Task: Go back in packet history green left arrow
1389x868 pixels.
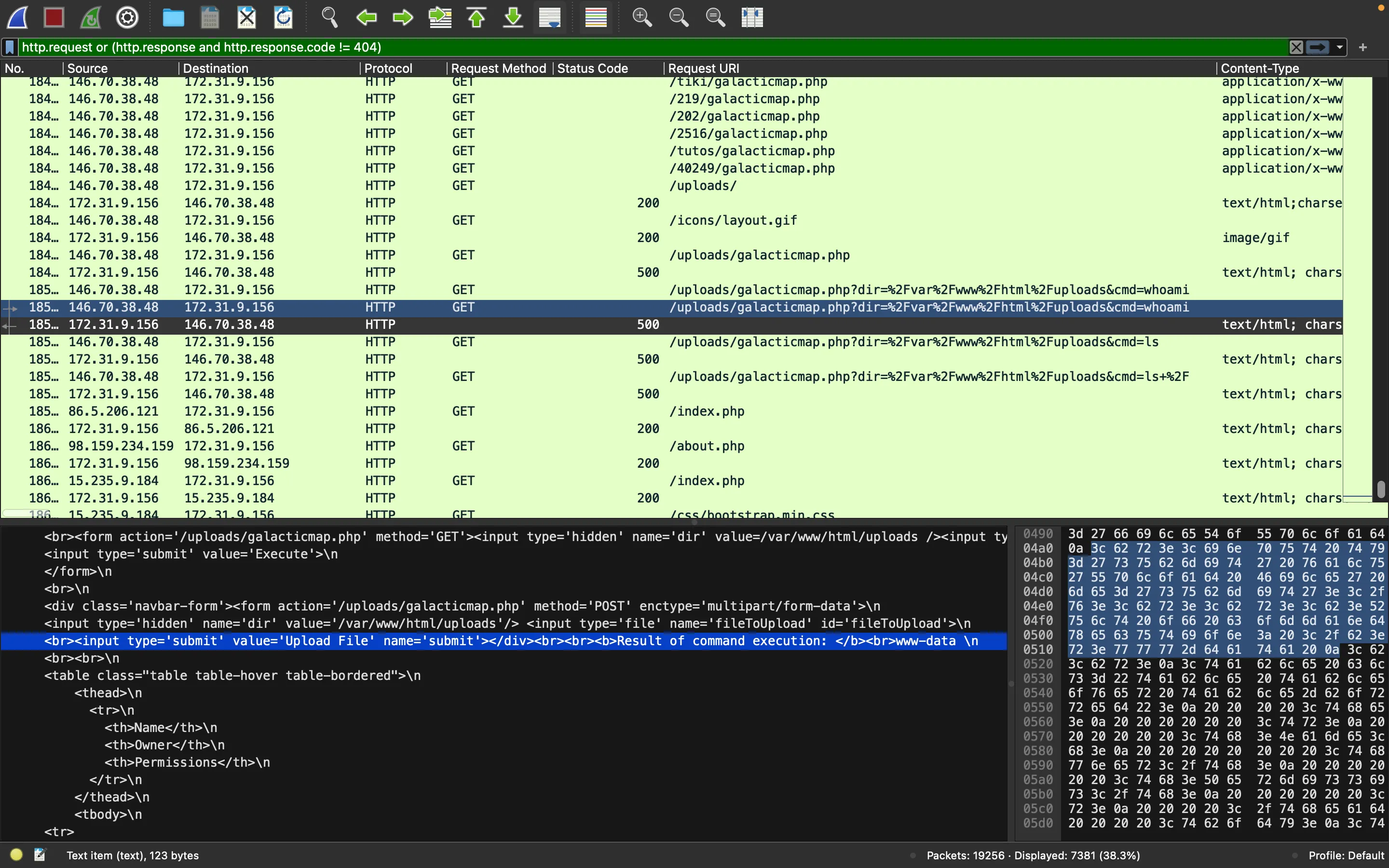Action: [366, 17]
